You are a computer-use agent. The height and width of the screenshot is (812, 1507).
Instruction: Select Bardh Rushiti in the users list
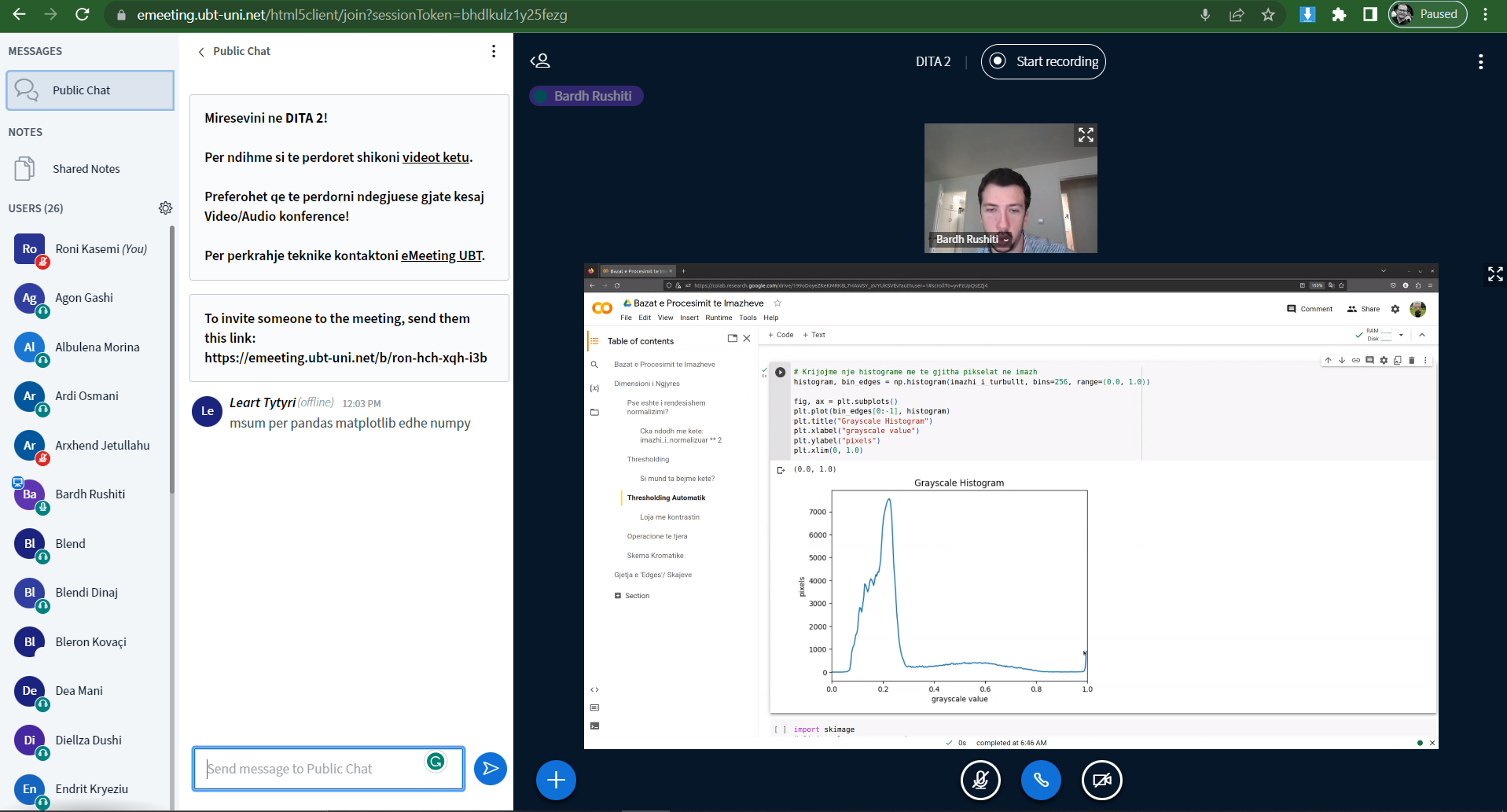click(90, 494)
